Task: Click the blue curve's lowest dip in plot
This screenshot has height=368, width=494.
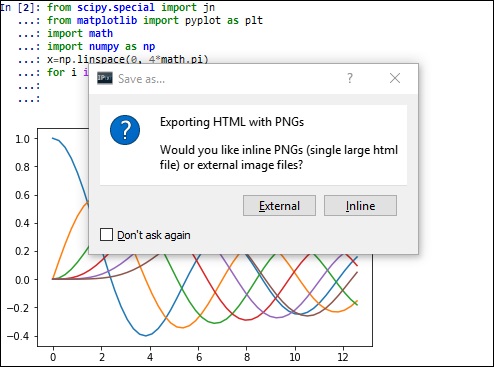Action: point(145,335)
